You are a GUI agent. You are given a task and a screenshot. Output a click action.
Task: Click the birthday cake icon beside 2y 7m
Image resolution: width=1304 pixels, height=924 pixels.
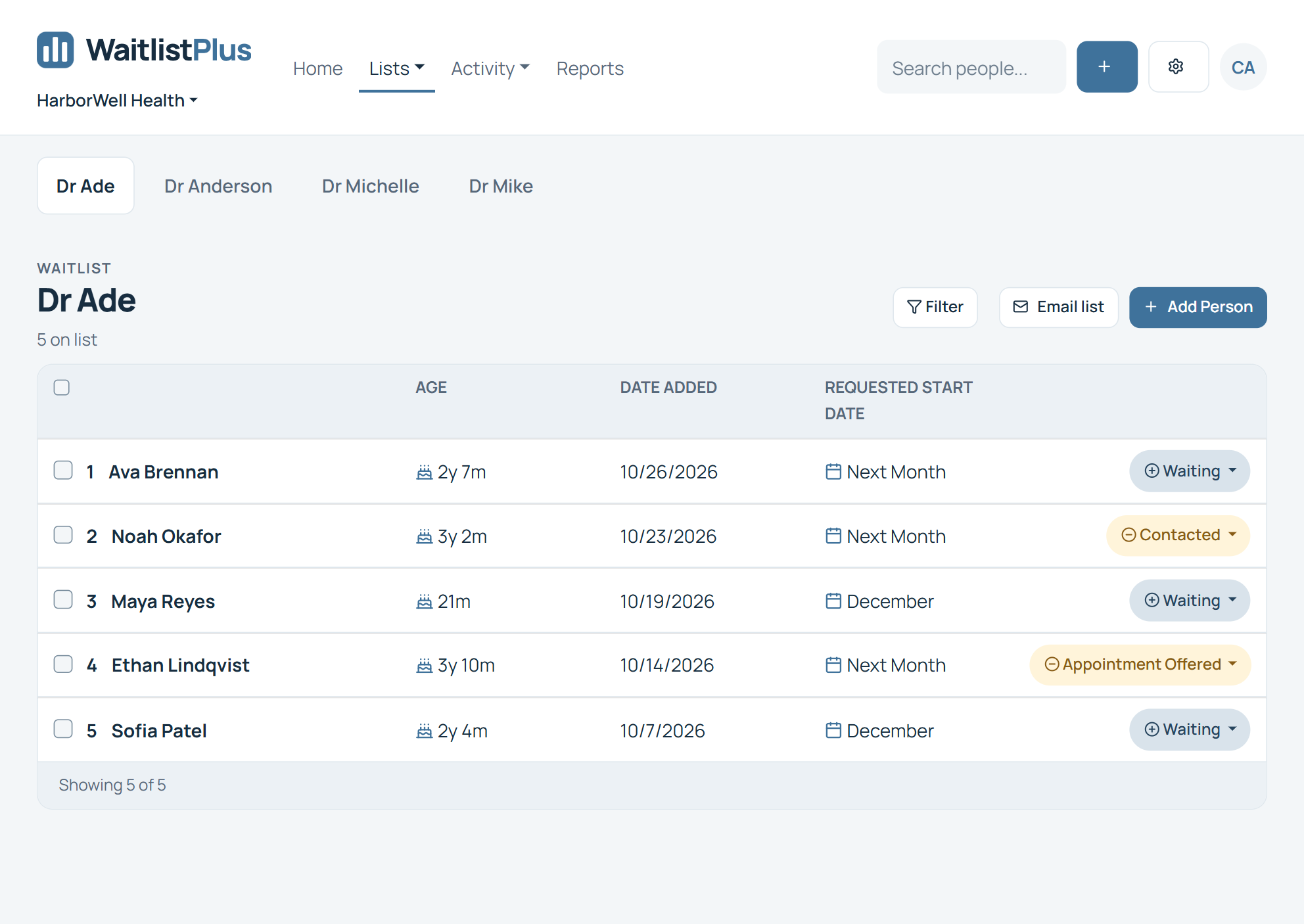click(425, 472)
